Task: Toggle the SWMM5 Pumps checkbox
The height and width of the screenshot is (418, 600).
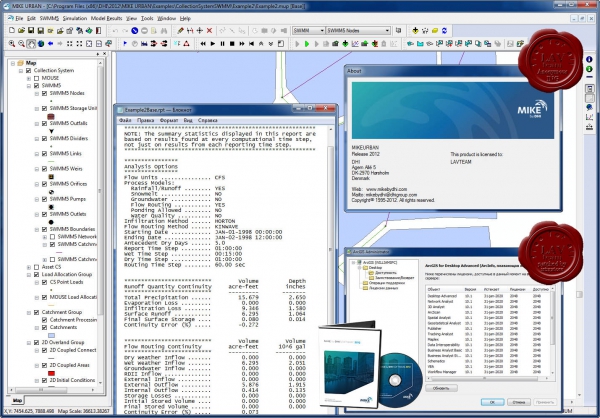Action: coord(44,199)
